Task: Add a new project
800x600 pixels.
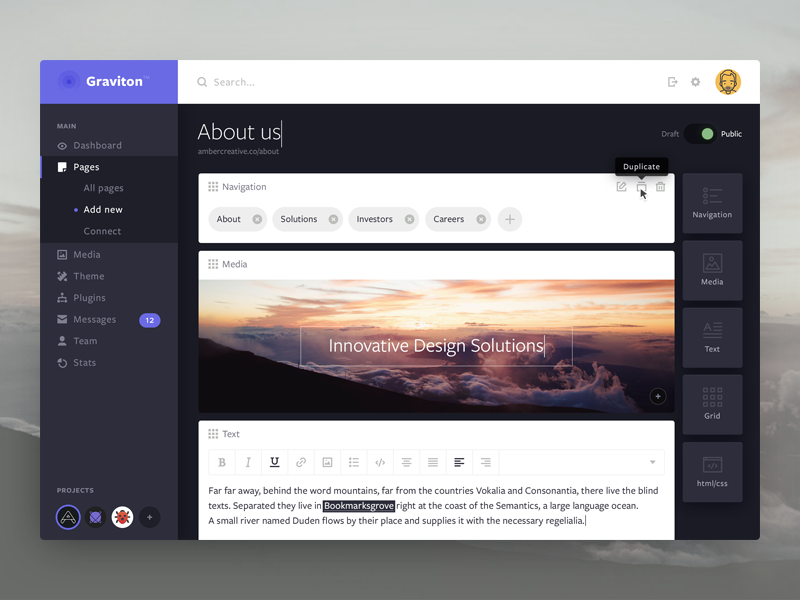Action: 149,517
